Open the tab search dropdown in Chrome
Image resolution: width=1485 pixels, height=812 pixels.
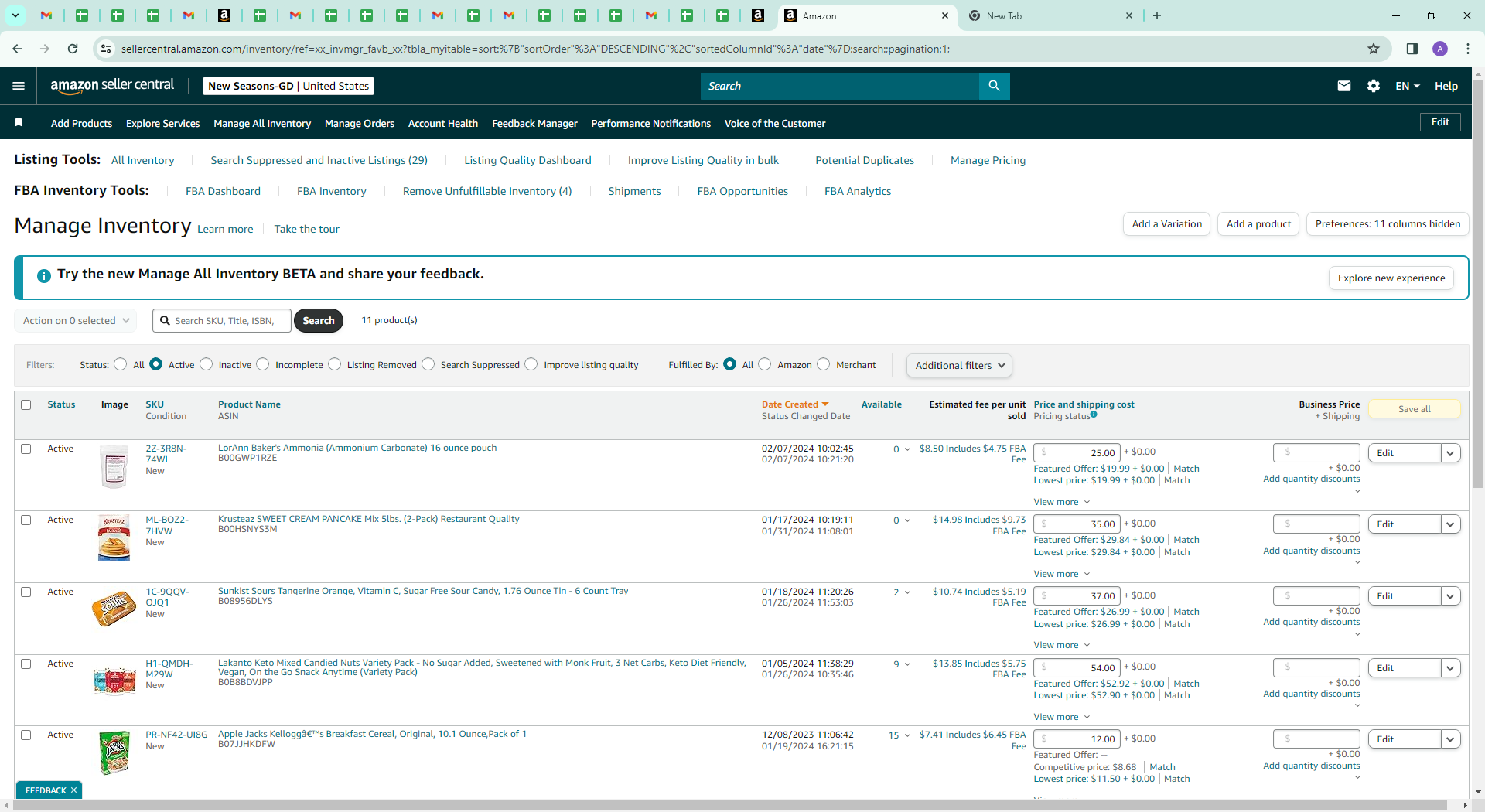[15, 15]
